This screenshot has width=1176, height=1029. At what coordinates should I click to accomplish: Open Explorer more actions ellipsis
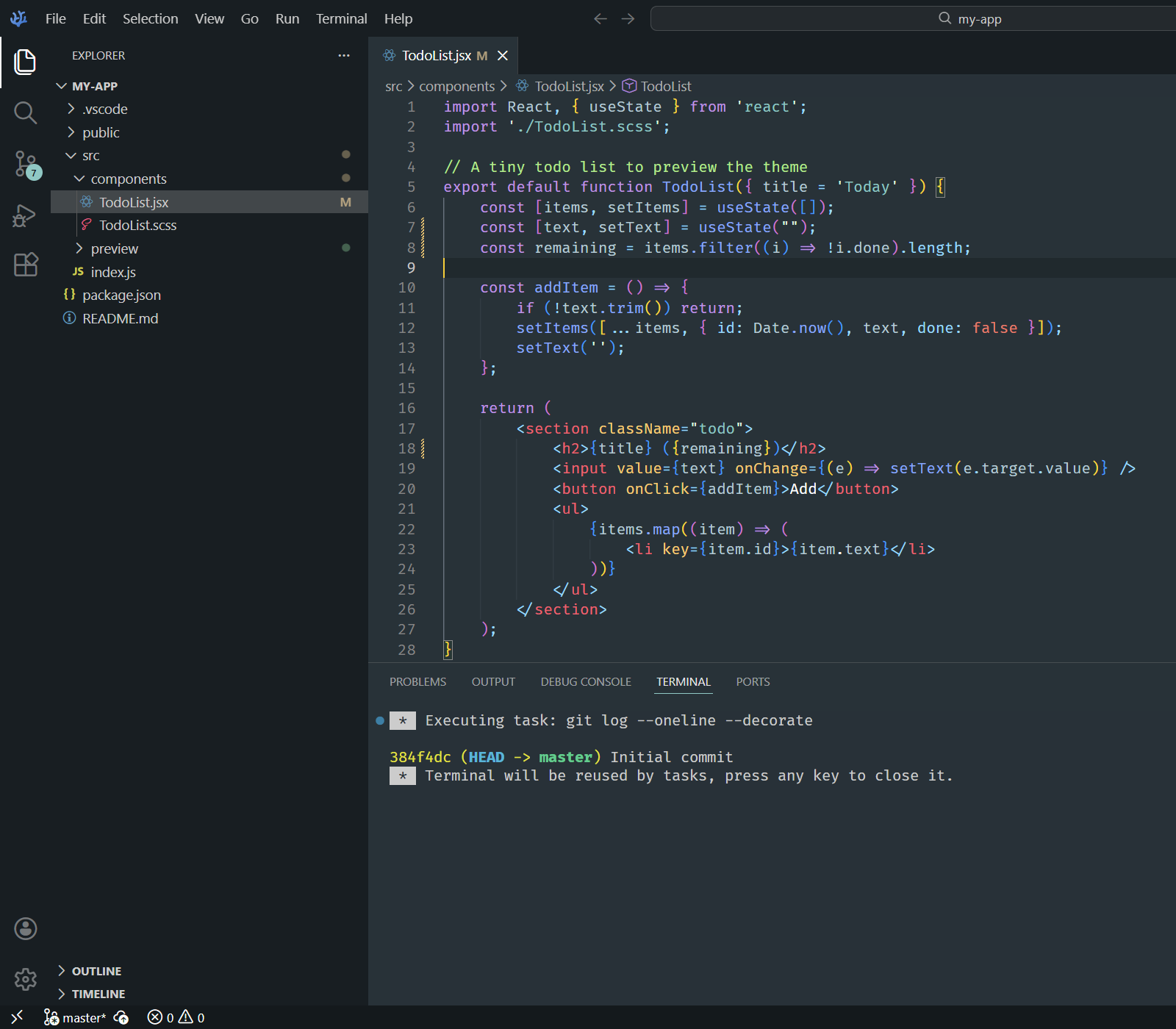pos(344,55)
